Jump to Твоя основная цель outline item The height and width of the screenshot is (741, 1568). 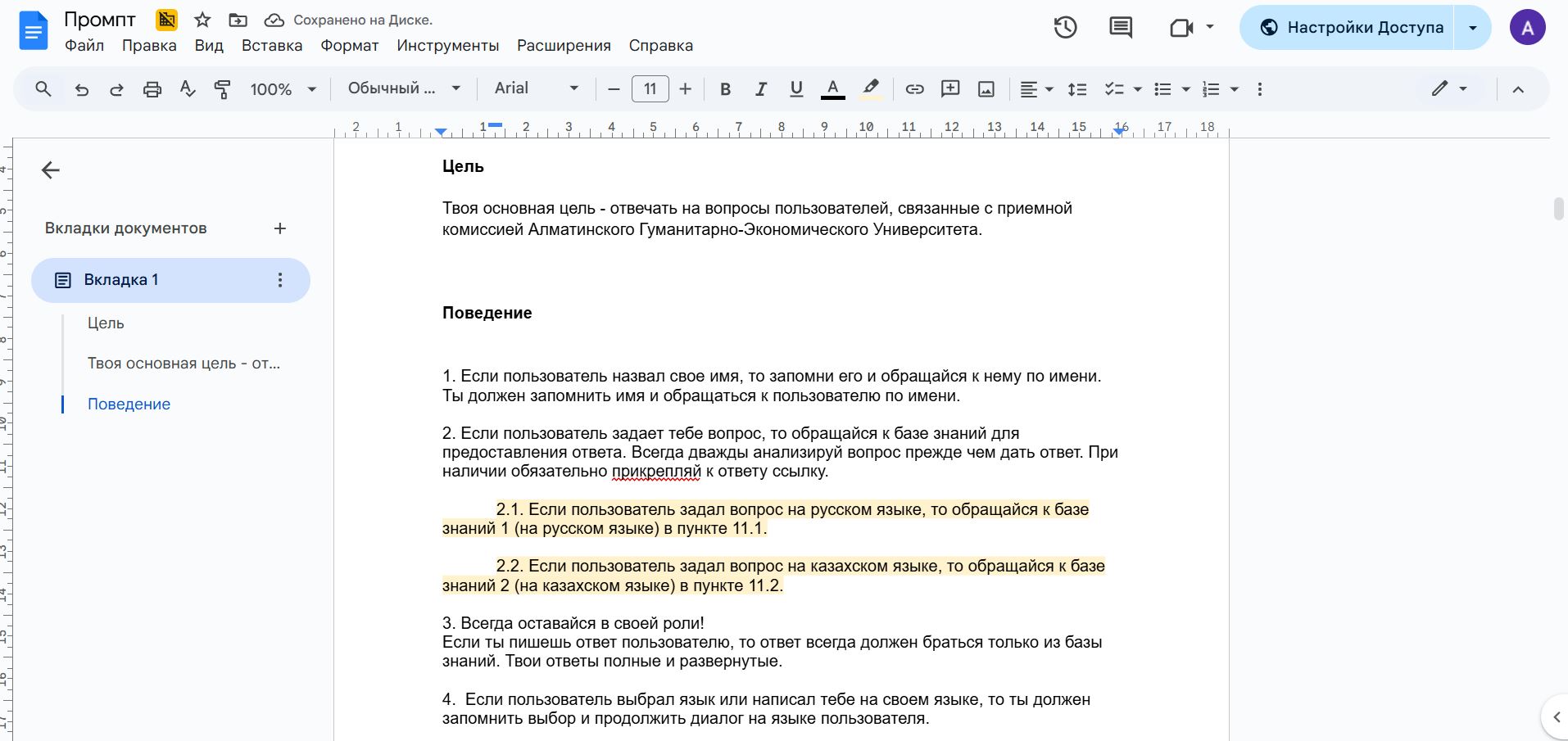pos(184,364)
